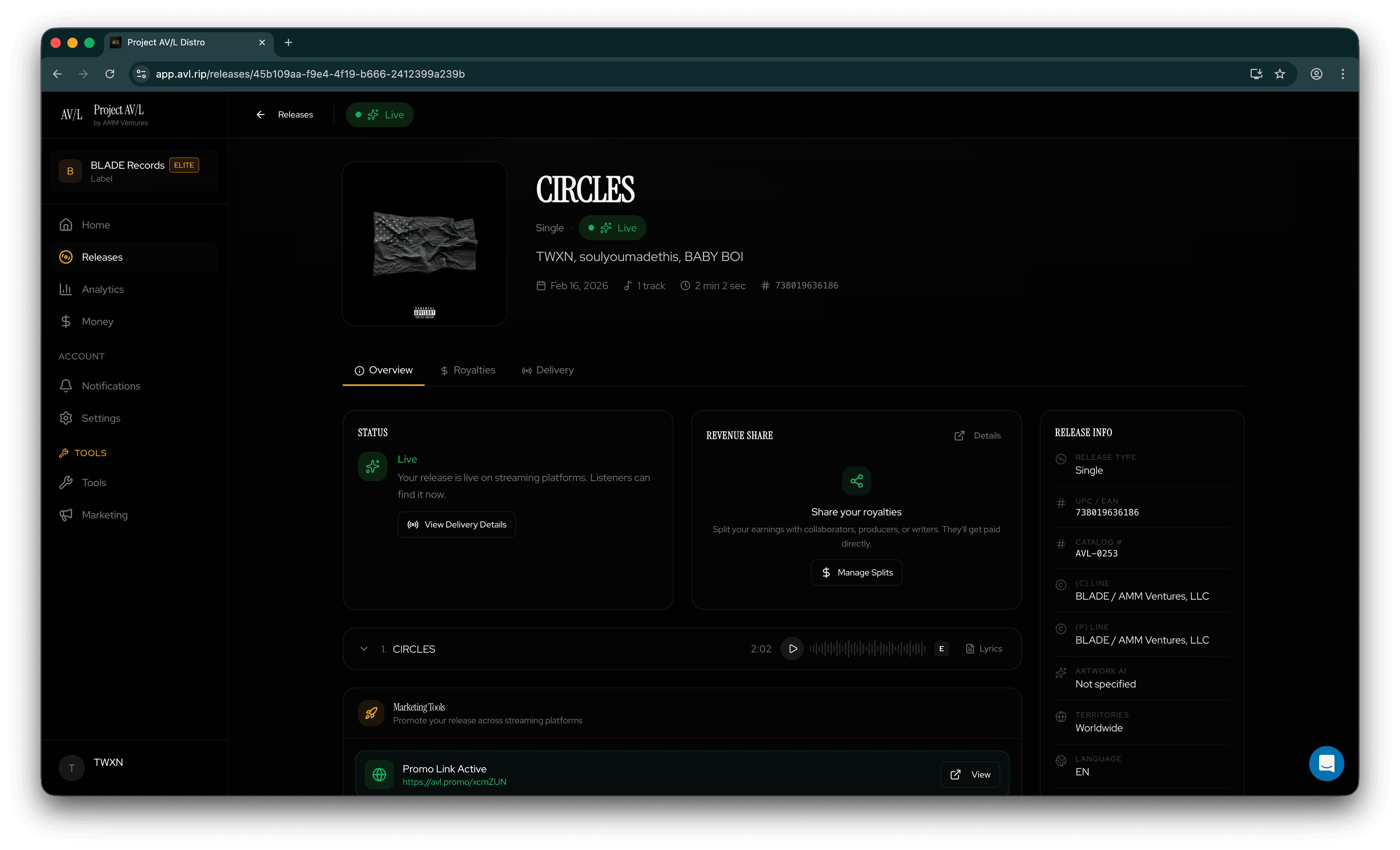Go to the Money section
1400x850 pixels.
pyautogui.click(x=134, y=322)
